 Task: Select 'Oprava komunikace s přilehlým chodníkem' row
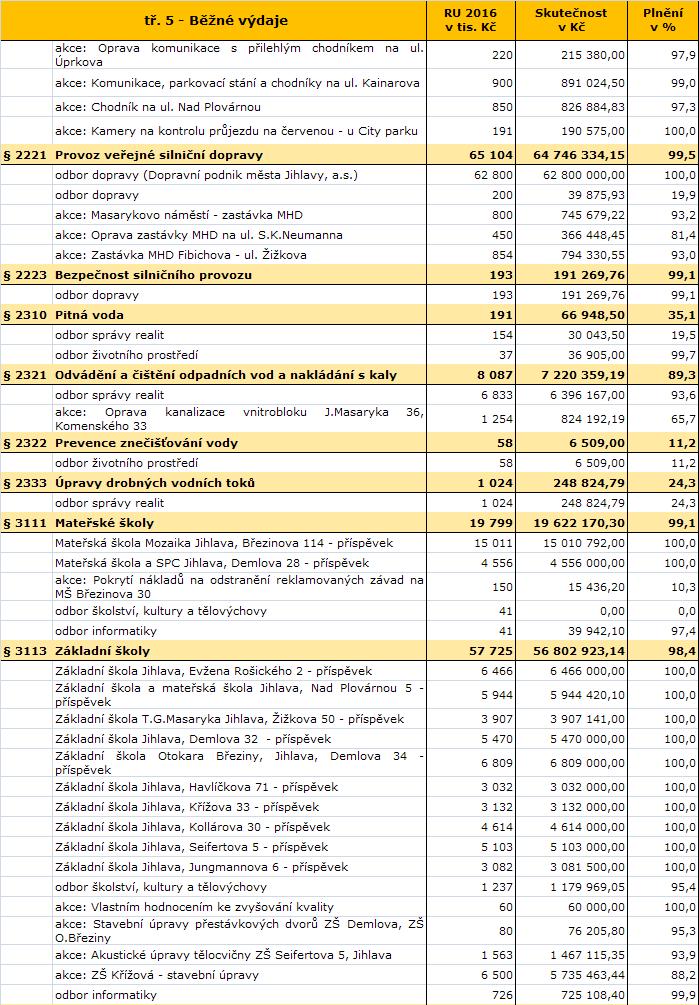tap(349, 55)
